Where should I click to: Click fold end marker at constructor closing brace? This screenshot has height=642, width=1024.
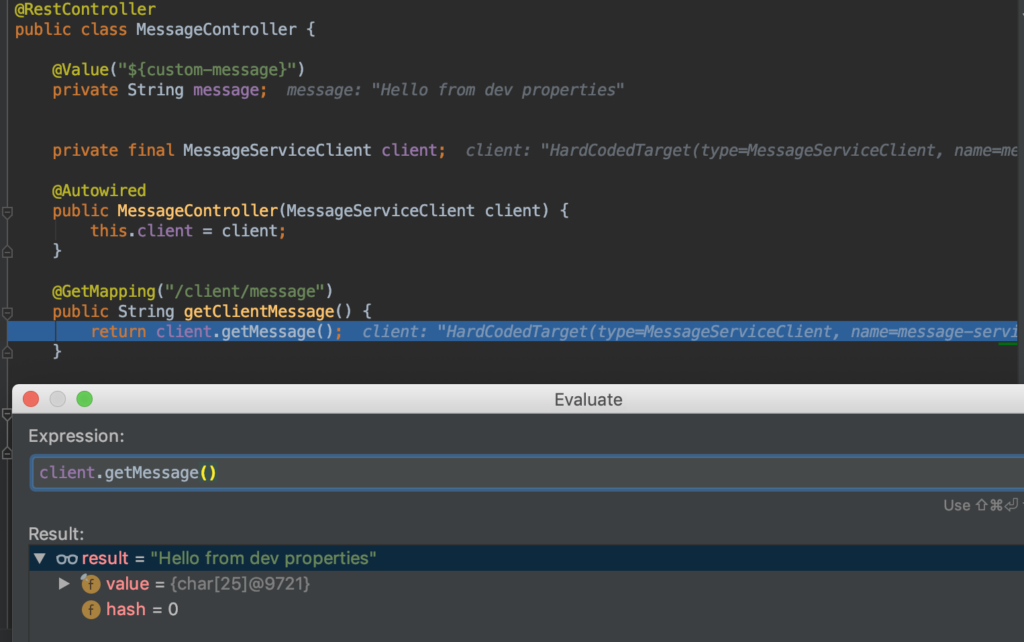pyautogui.click(x=7, y=250)
